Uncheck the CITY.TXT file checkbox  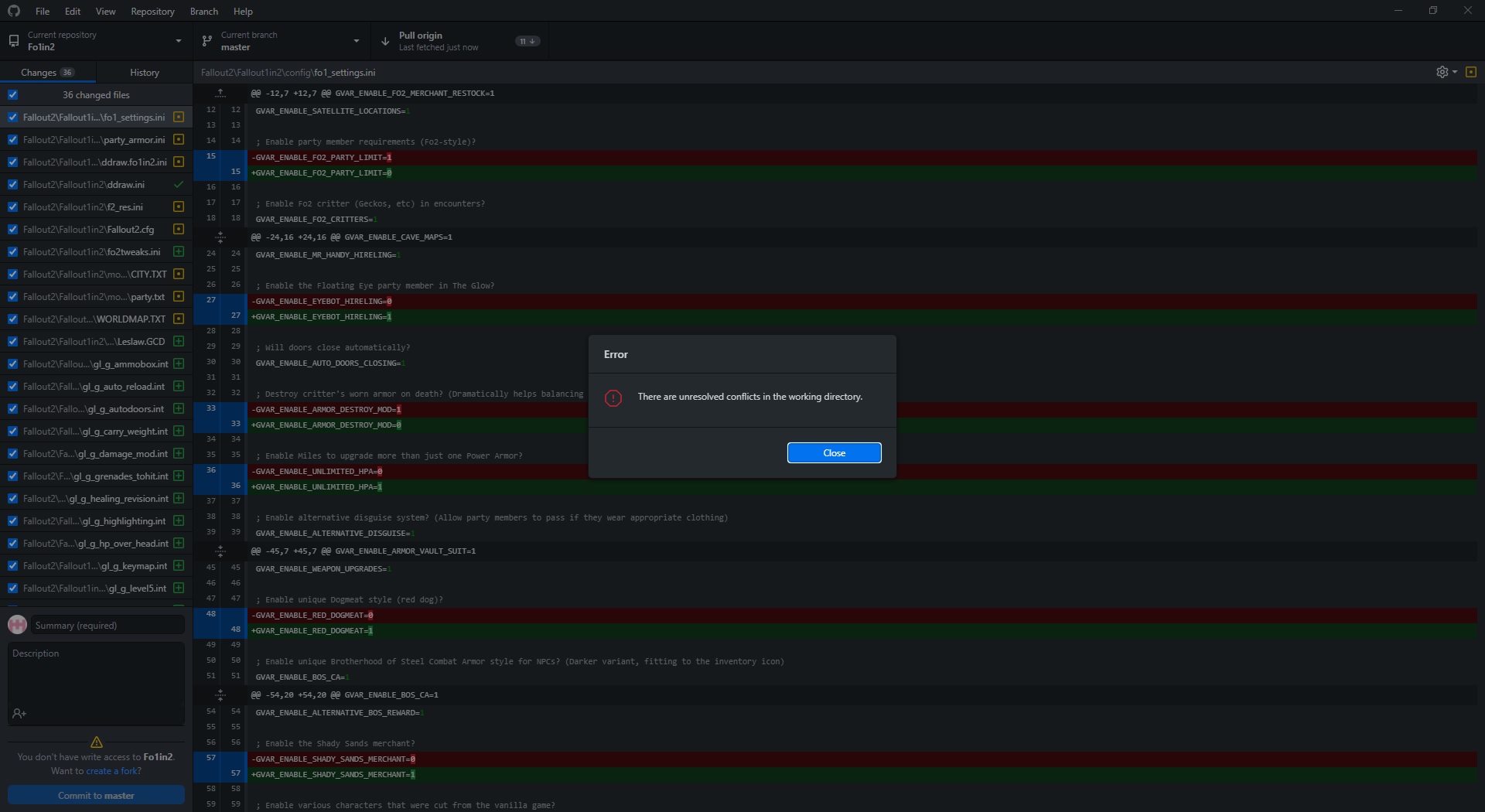pos(12,274)
